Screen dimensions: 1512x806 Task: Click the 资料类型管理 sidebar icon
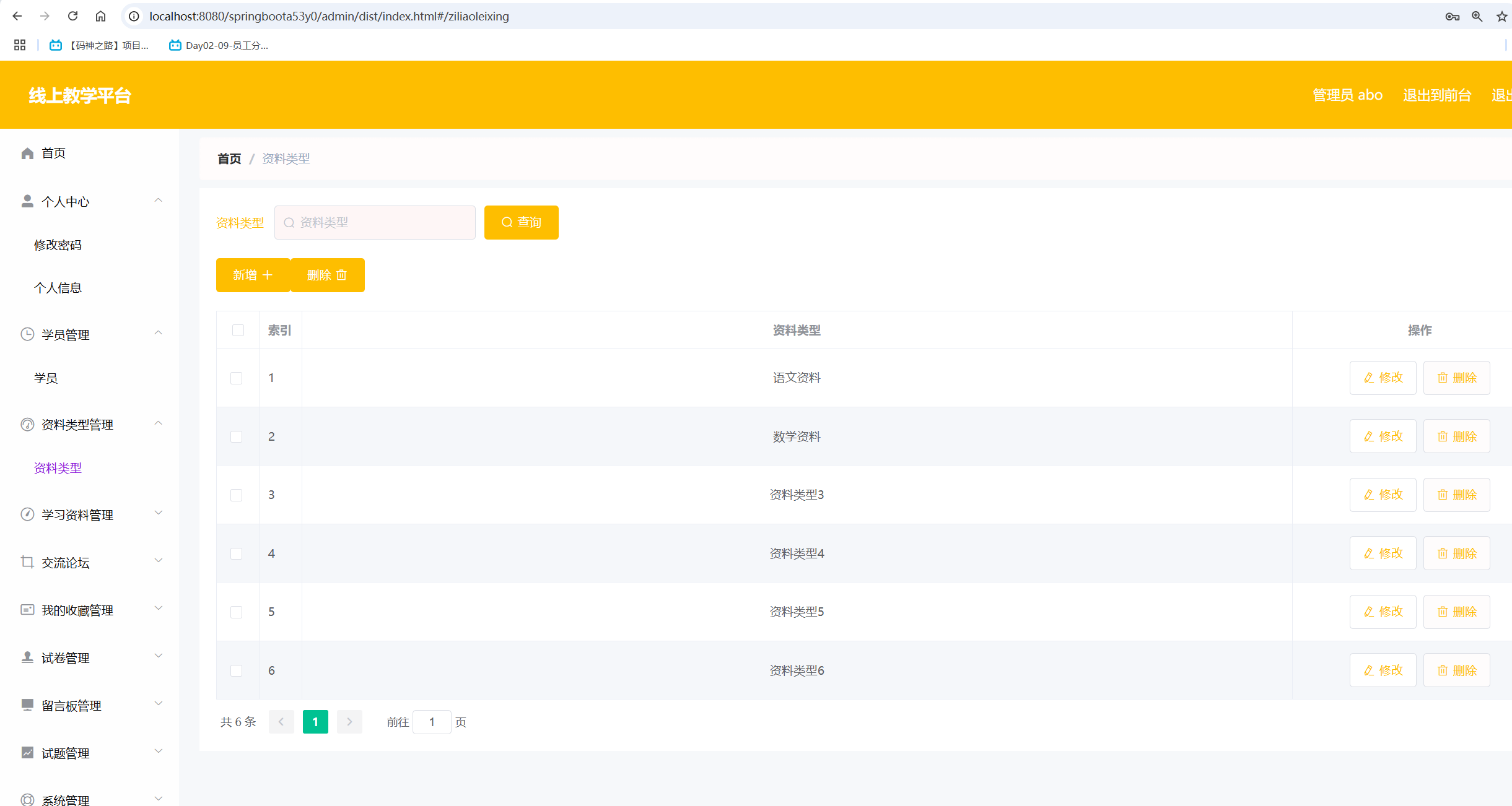click(x=27, y=425)
